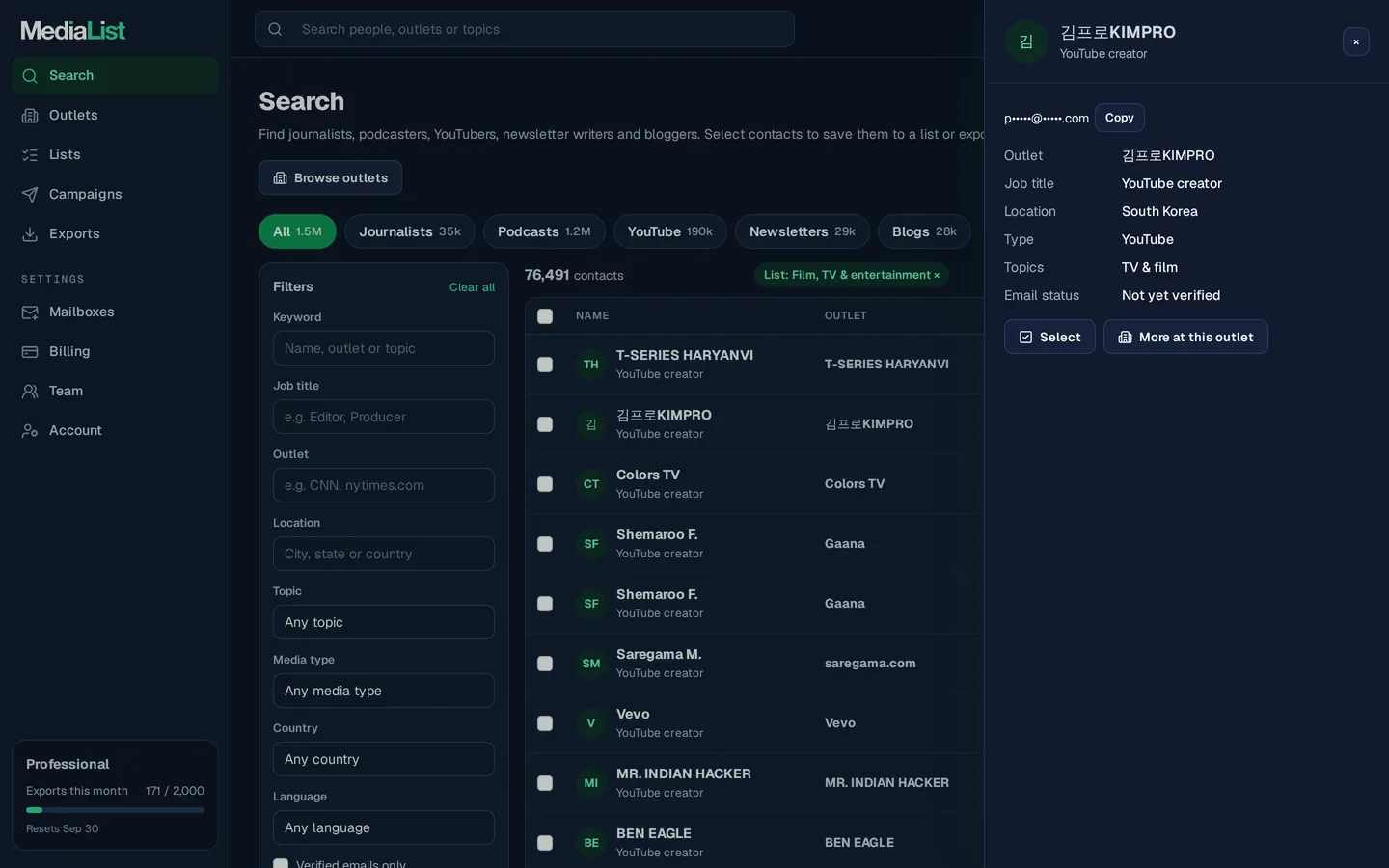1389x868 pixels.
Task: Click the MediaList logo
Action: click(73, 31)
